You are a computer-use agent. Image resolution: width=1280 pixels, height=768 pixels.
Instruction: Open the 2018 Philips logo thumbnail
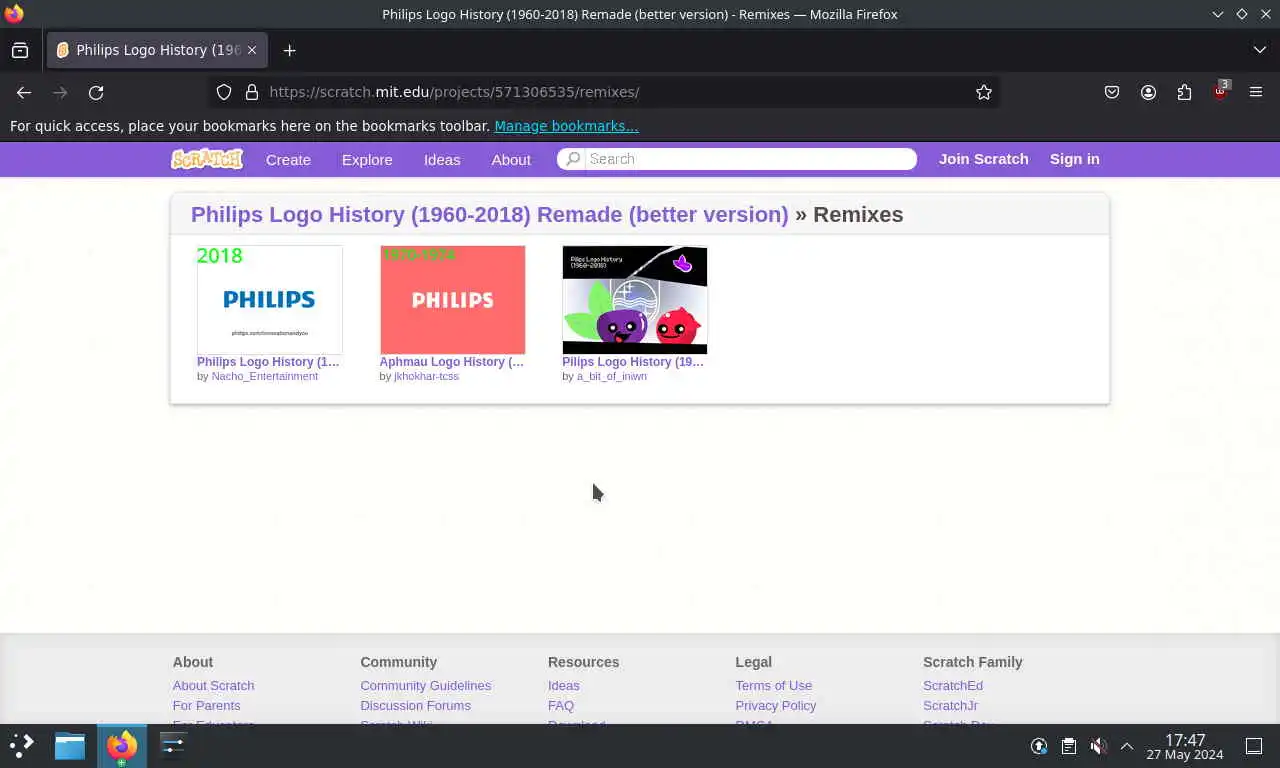pyautogui.click(x=270, y=300)
